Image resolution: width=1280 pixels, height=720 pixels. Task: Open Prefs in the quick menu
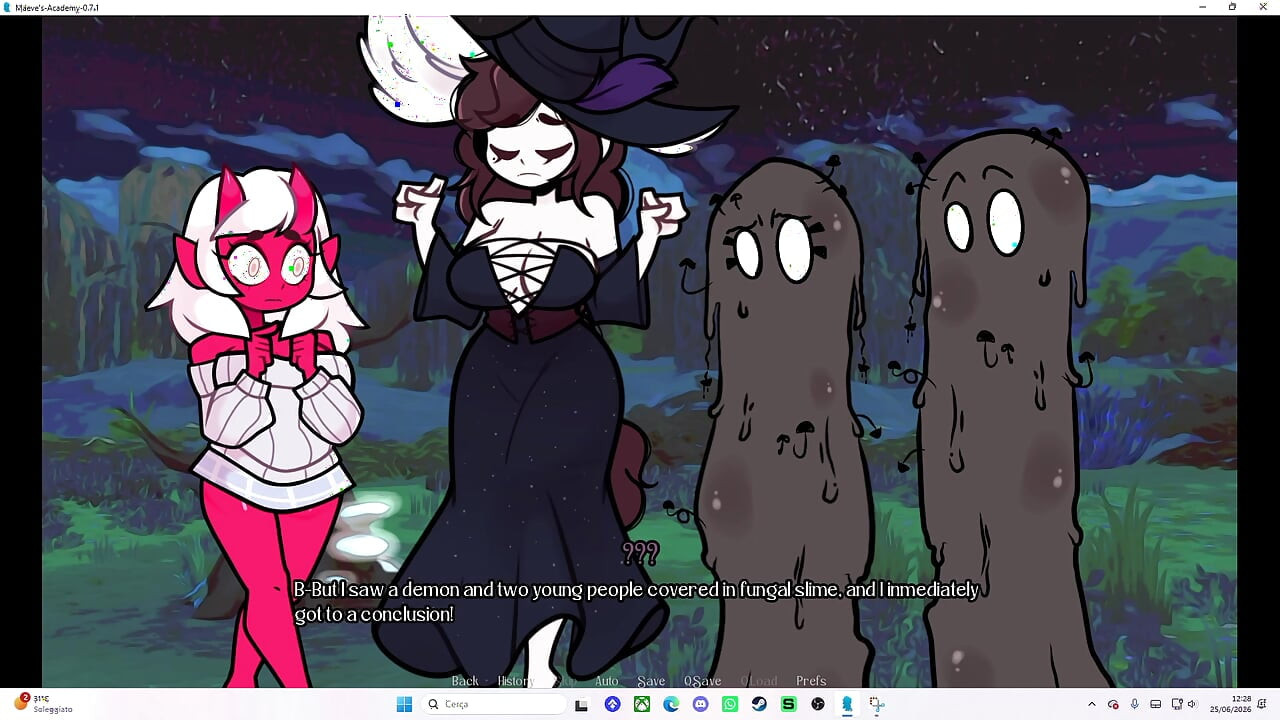[811, 681]
